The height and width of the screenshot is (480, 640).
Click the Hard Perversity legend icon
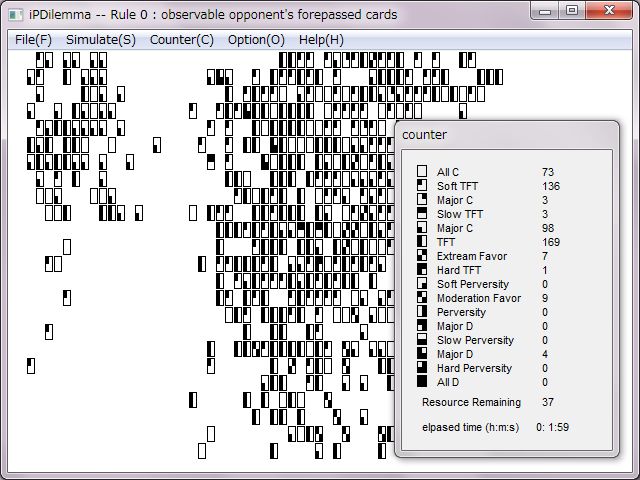(422, 367)
